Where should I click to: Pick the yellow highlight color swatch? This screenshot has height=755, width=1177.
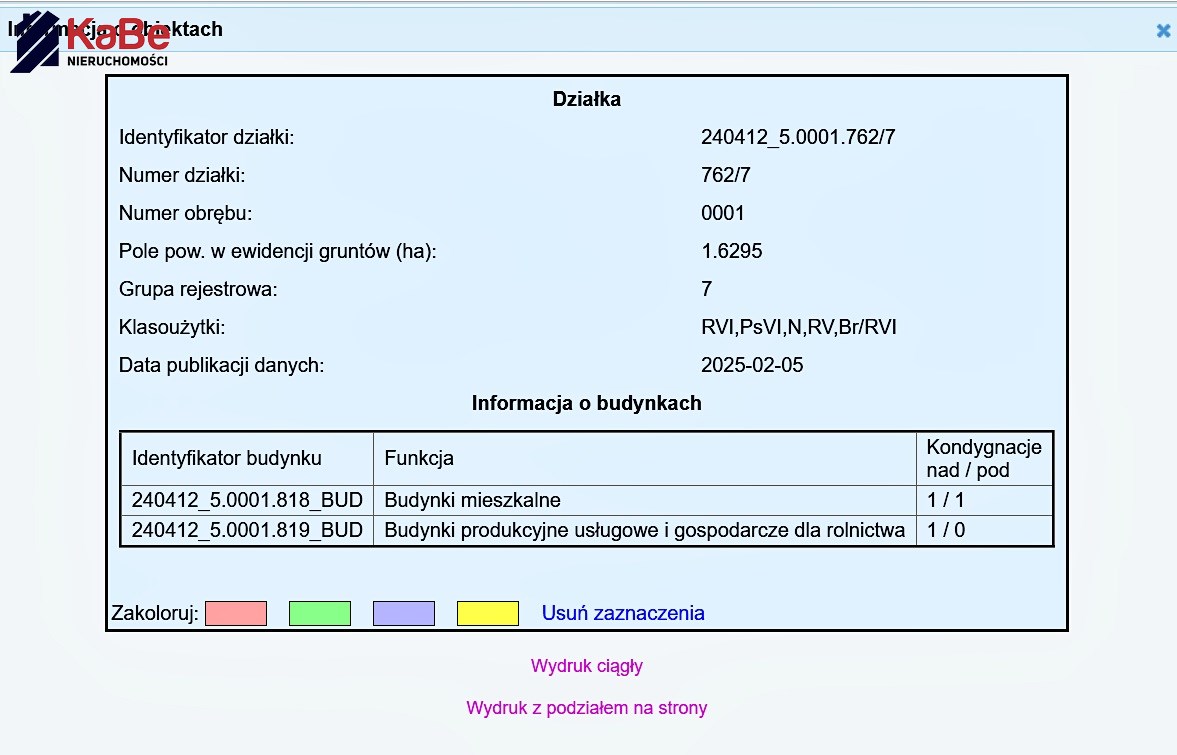[x=488, y=613]
